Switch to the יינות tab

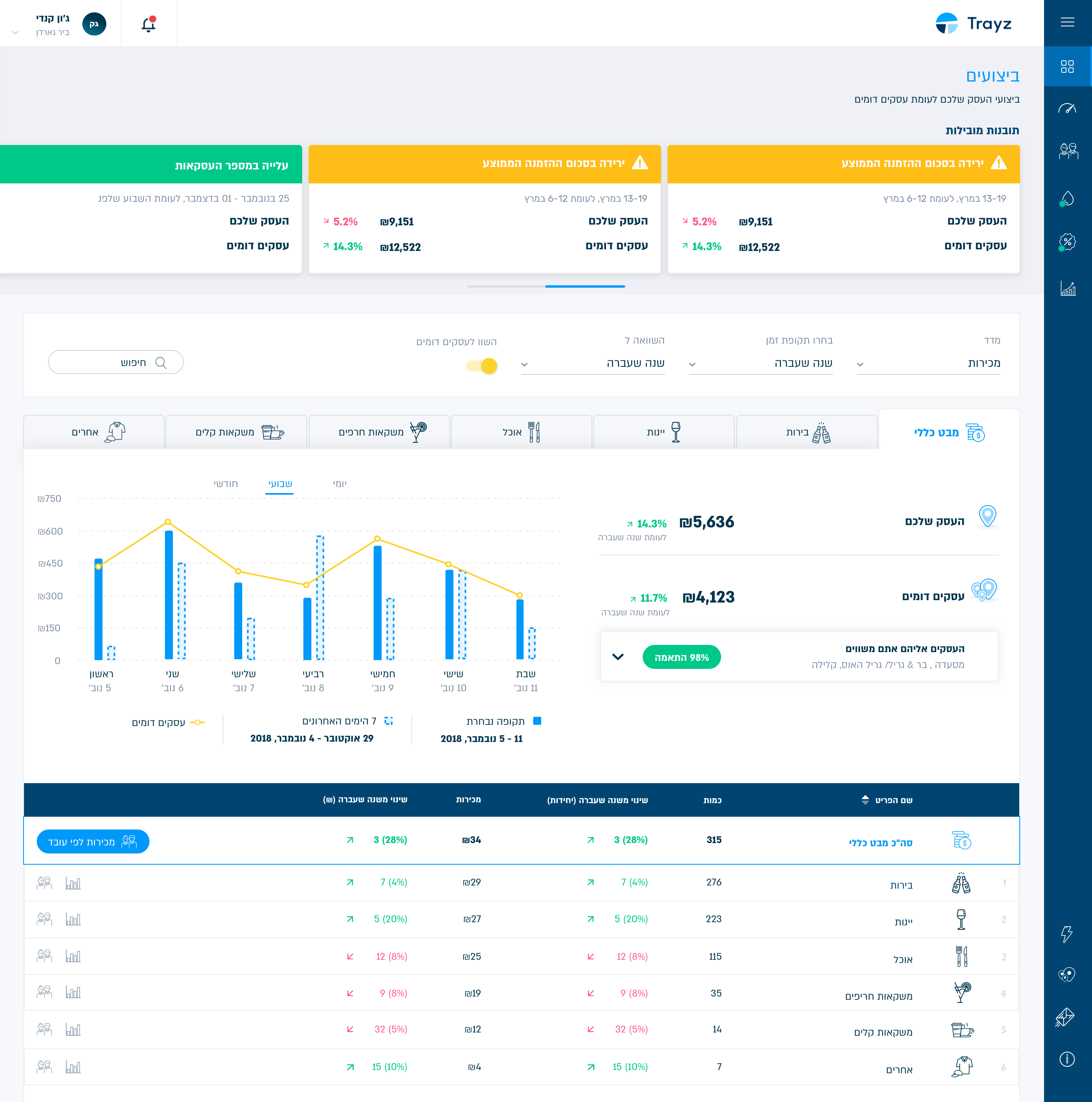tap(664, 432)
